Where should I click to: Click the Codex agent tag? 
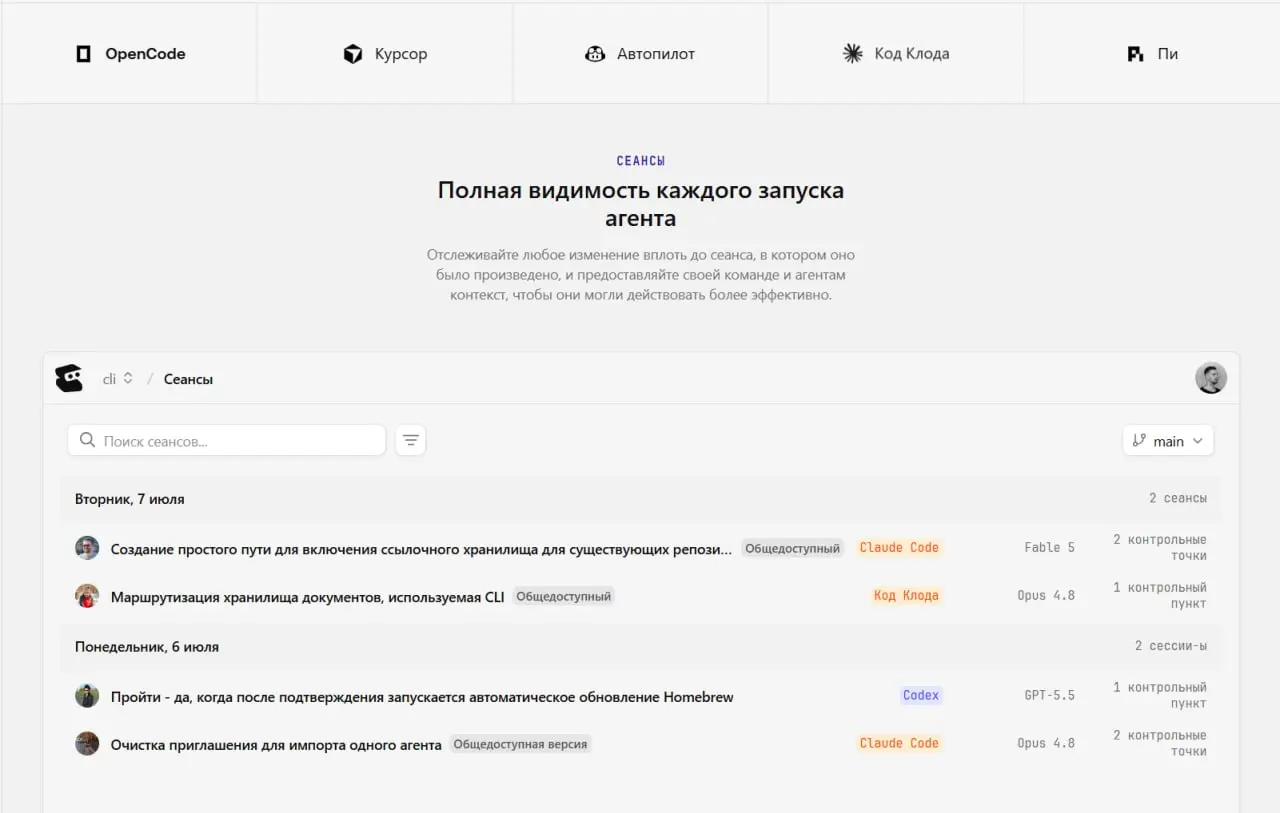(921, 695)
